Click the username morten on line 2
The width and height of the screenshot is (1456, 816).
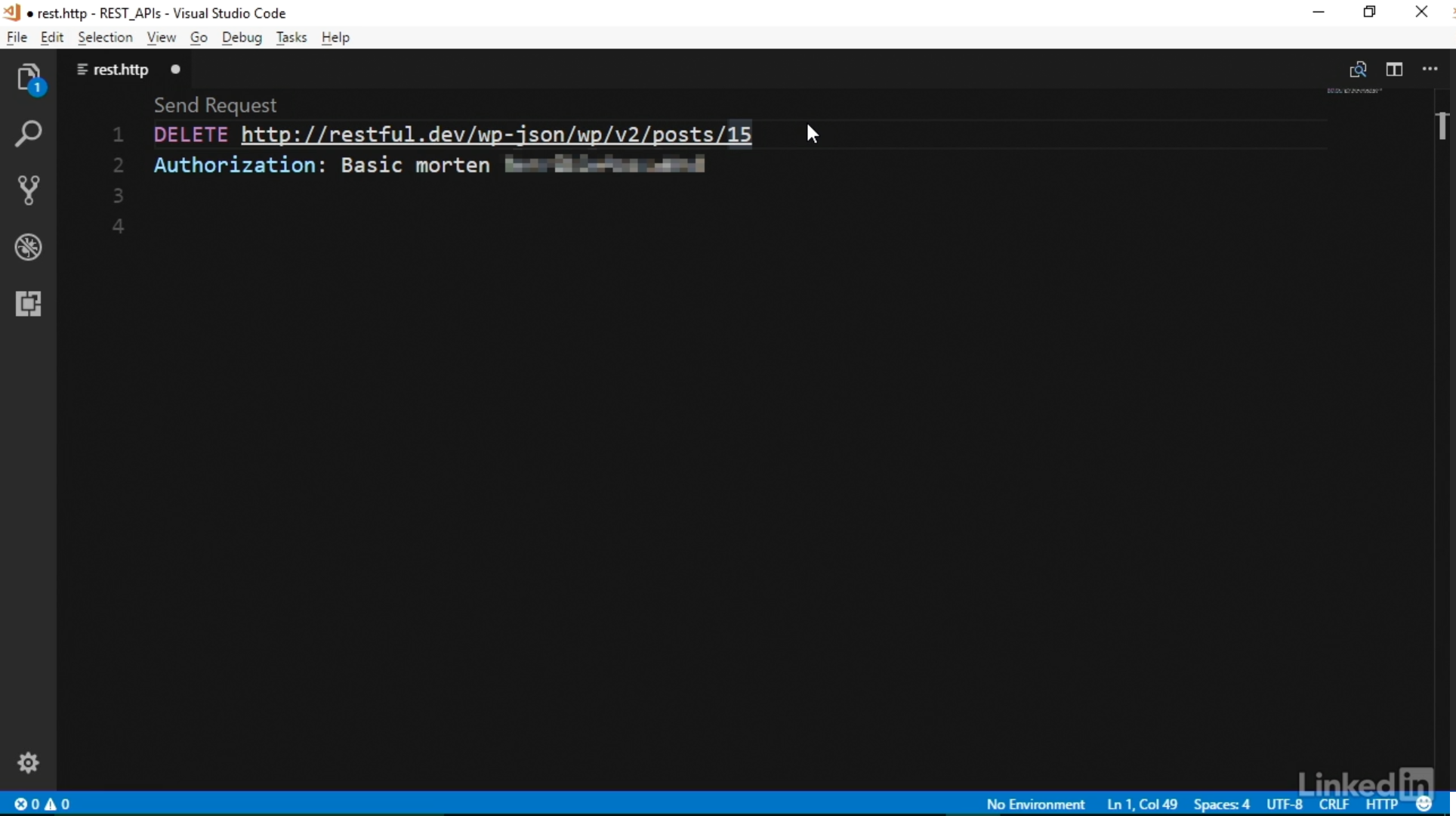(x=452, y=165)
